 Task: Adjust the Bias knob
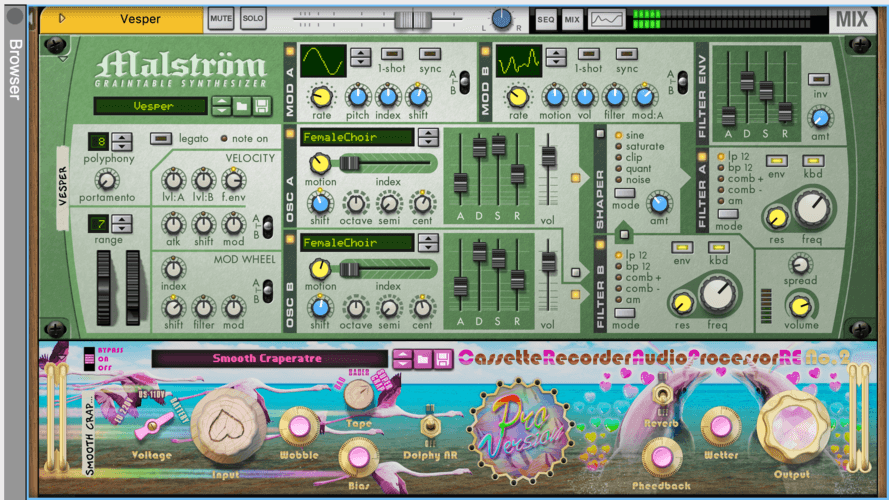[358, 457]
